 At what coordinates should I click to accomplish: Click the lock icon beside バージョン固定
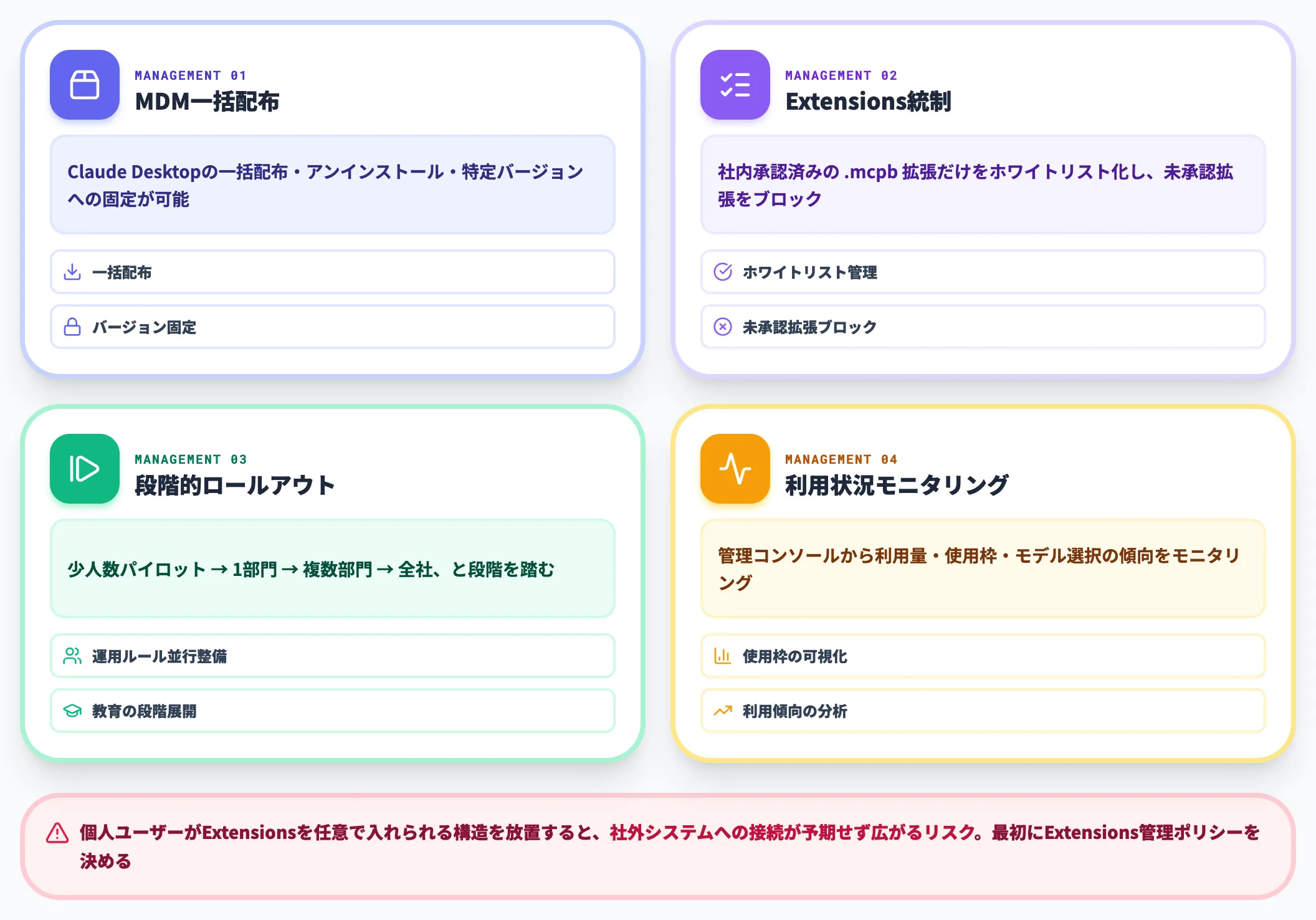[72, 327]
